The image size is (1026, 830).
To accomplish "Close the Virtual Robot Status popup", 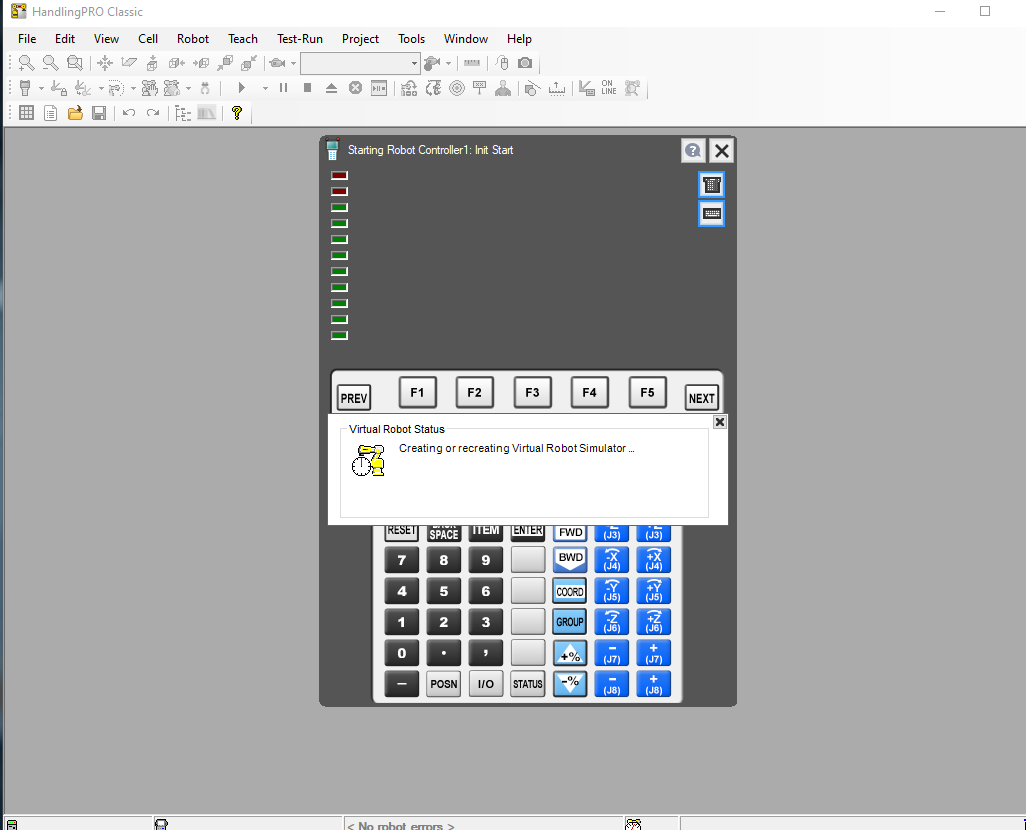I will coord(720,422).
